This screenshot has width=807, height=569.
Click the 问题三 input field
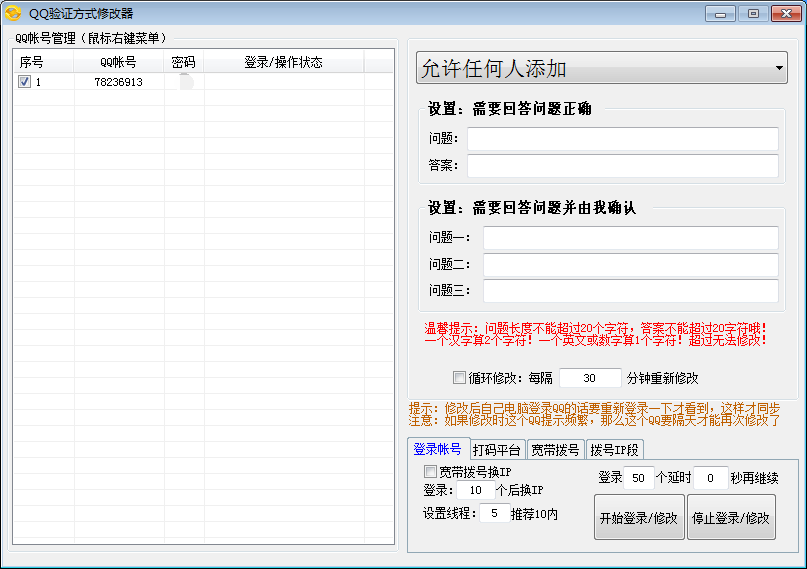[x=631, y=291]
